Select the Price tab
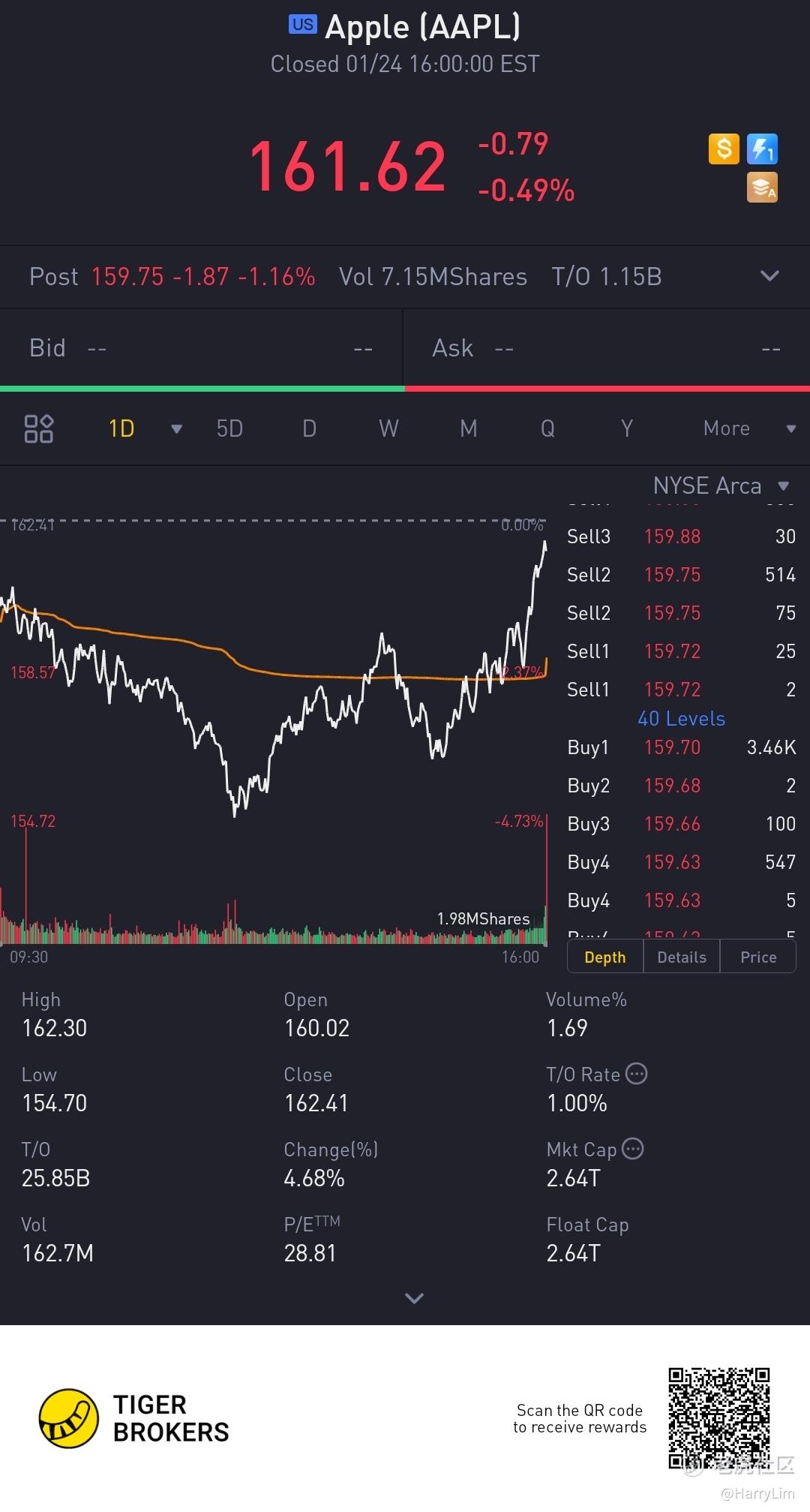 pos(758,957)
